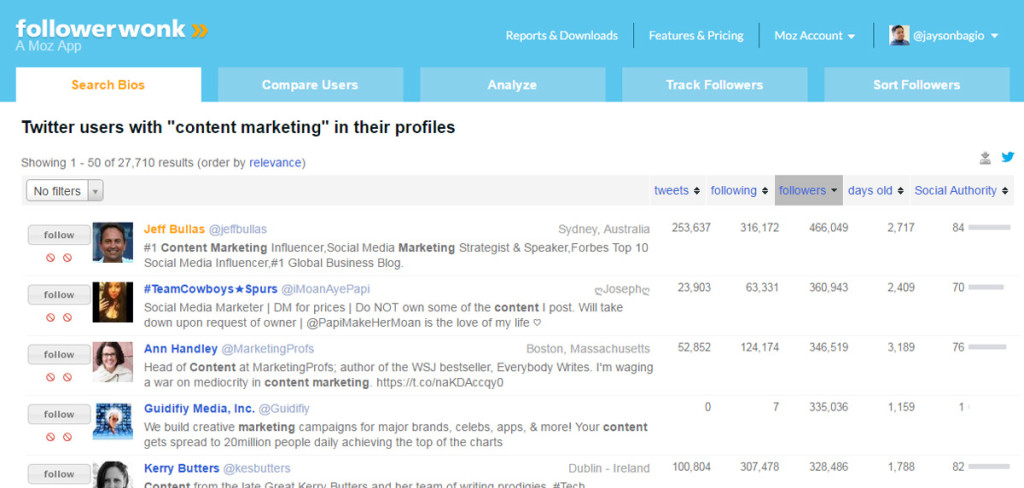Click left block icon in Ann Handley row

coord(50,377)
